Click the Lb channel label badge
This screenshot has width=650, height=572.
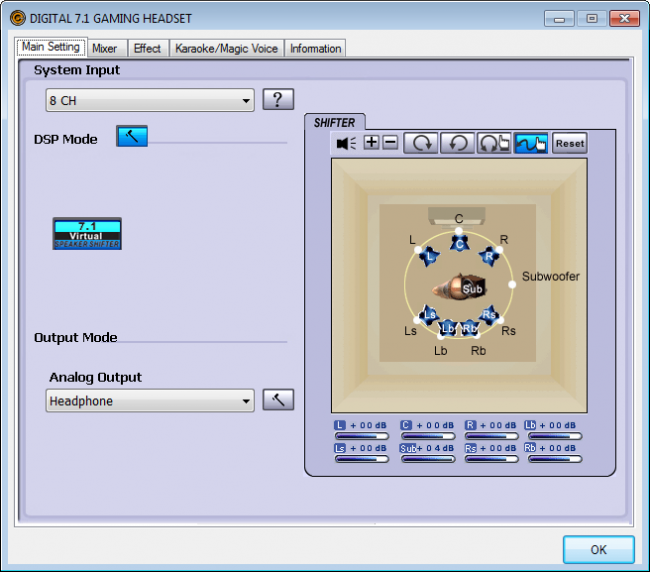coord(530,425)
